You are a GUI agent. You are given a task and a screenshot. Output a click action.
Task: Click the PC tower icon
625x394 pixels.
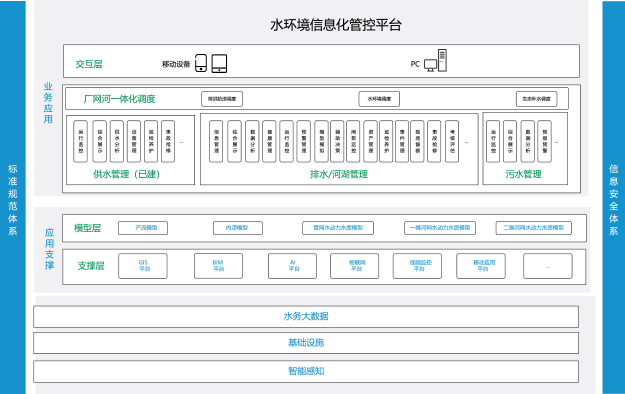coord(442,60)
